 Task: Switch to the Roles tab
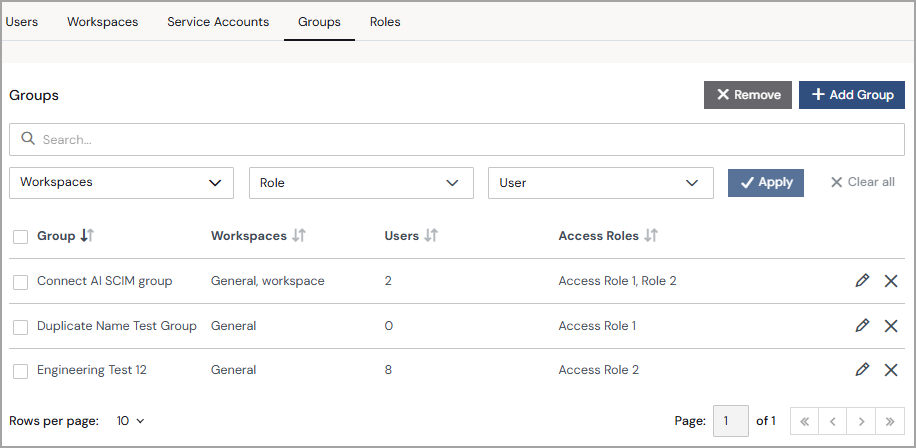385,22
